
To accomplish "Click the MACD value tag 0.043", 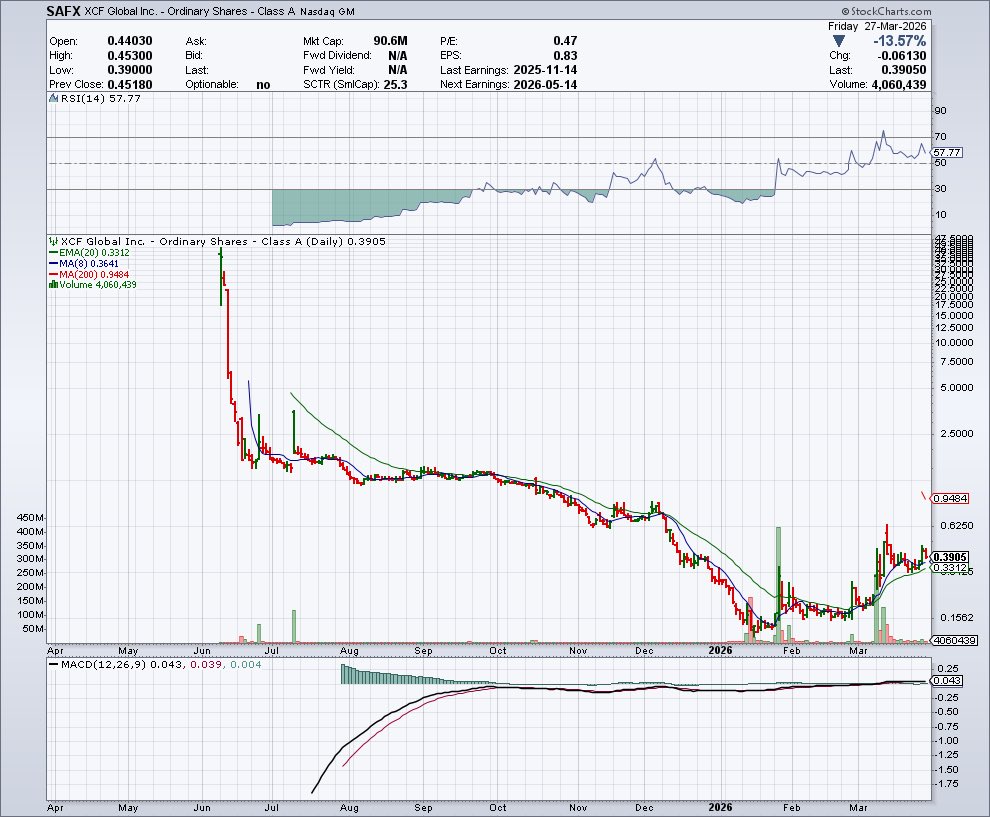I will tap(947, 681).
